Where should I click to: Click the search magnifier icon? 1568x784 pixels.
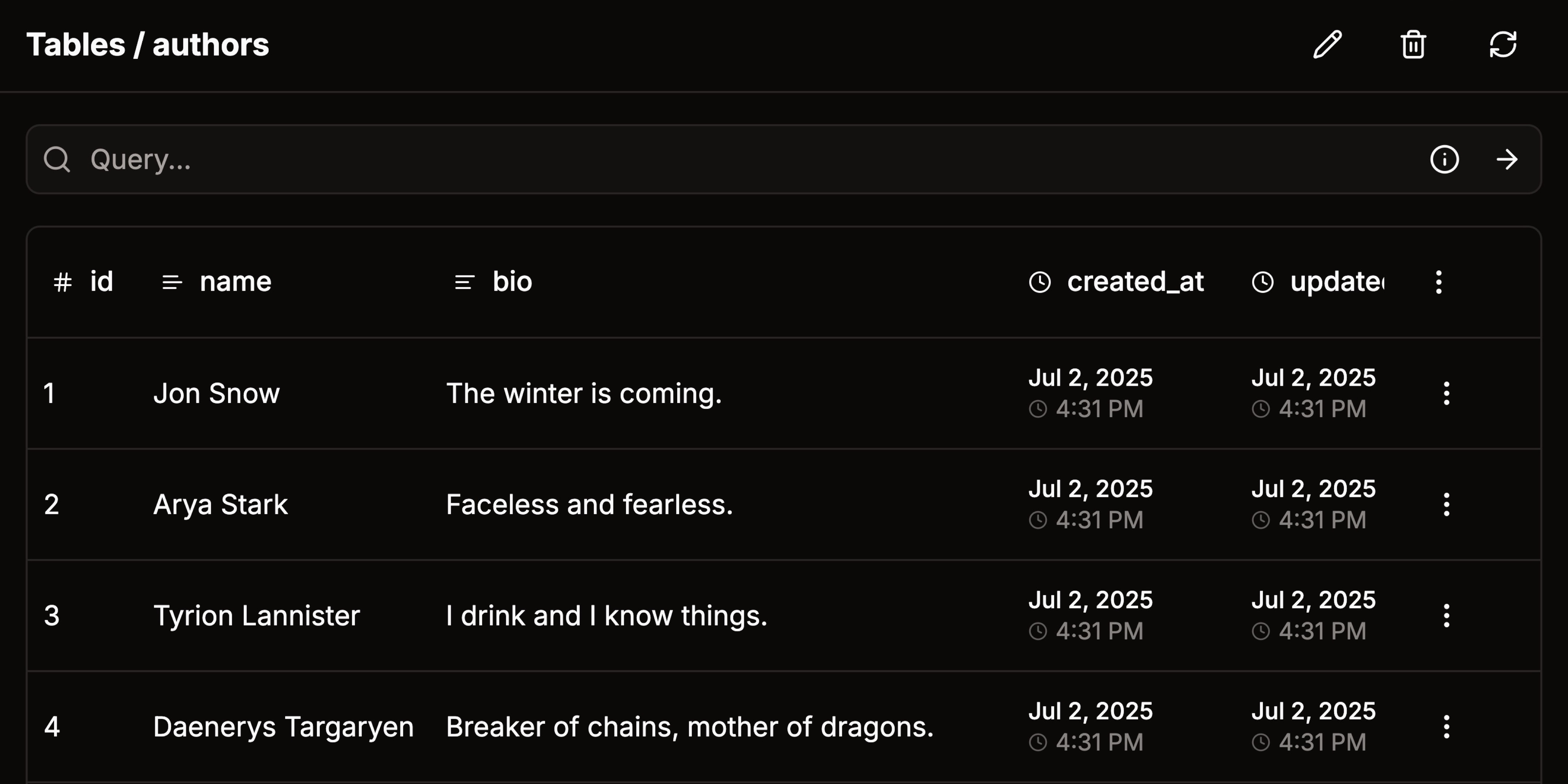point(57,159)
